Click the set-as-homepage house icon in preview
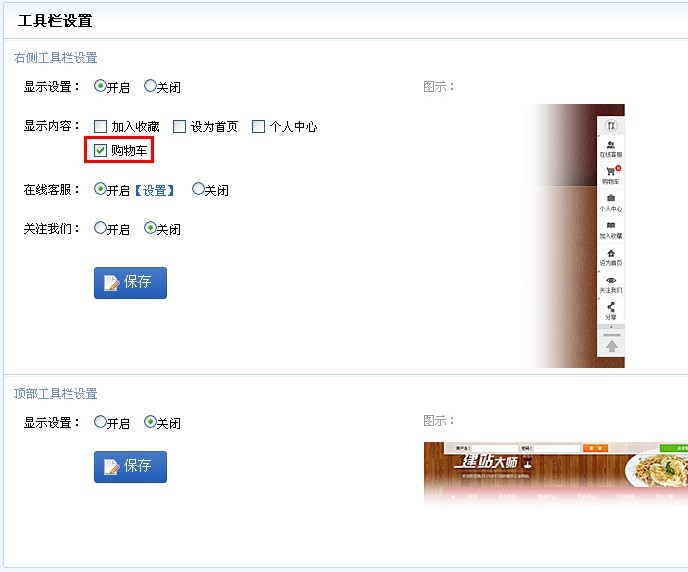Screen dimensions: 688x572 pyautogui.click(x=611, y=253)
